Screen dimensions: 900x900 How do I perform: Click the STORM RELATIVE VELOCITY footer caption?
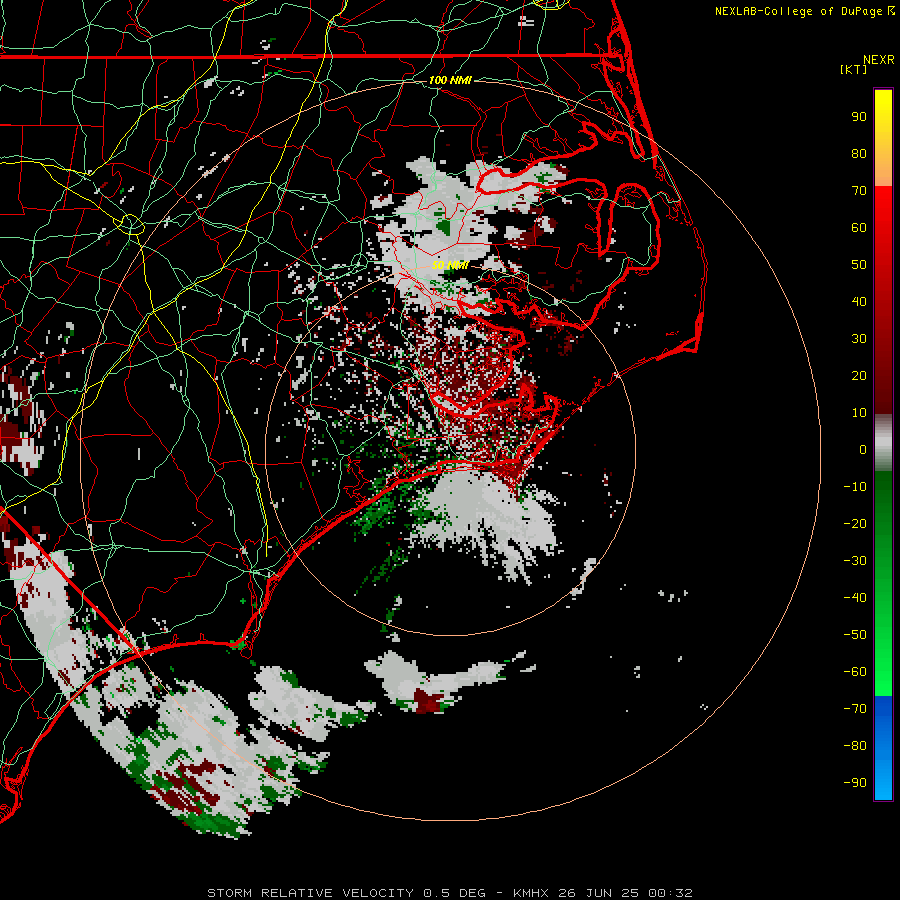tap(450, 893)
